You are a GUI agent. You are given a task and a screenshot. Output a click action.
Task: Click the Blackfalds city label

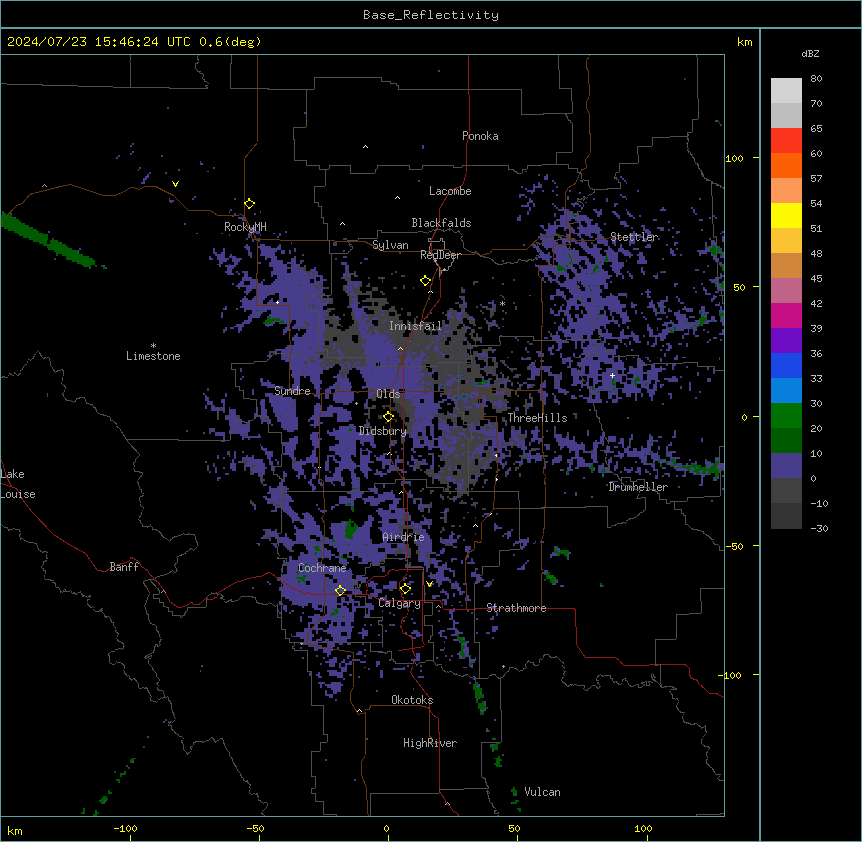[x=441, y=223]
